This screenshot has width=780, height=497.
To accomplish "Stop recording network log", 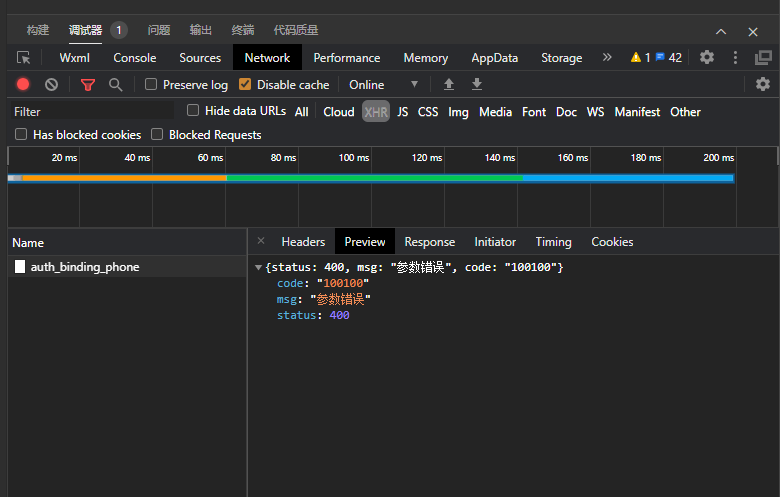I will point(23,85).
